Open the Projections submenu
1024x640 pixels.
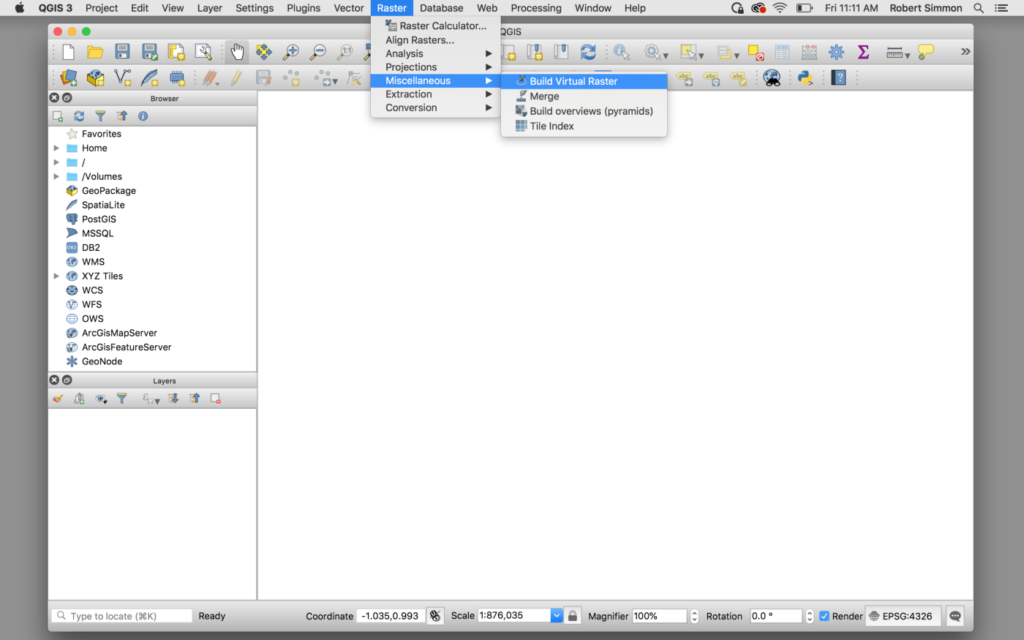coord(436,67)
